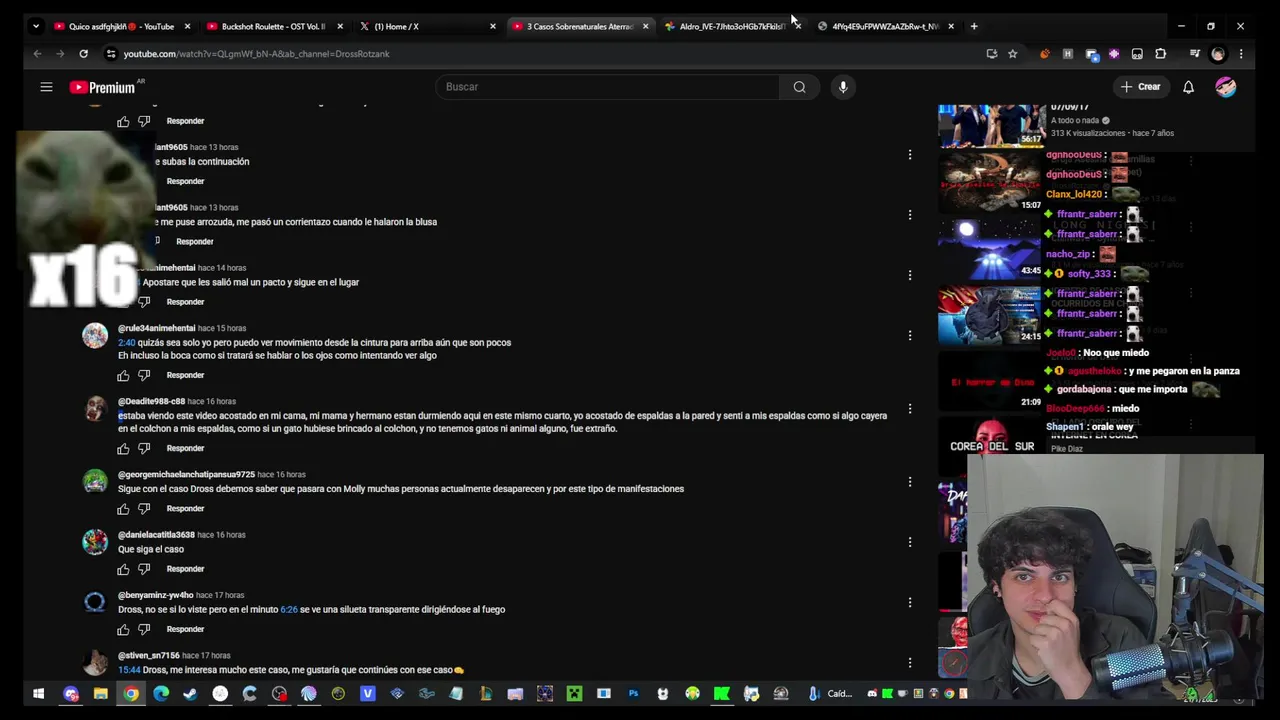
Task: Dislike the 'Que siga el caso' comment
Action: (144, 569)
